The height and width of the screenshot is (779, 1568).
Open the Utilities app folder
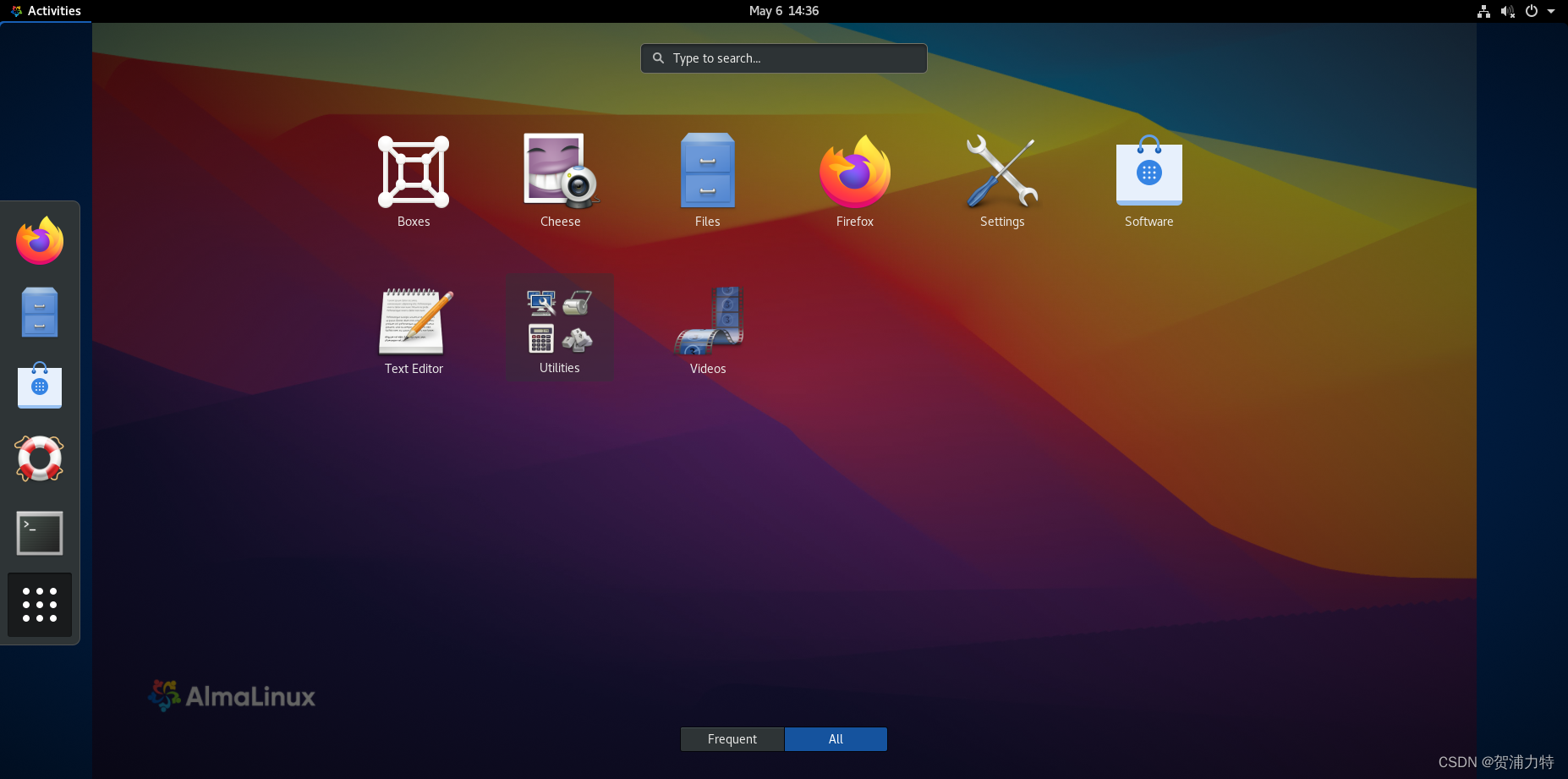tap(559, 321)
